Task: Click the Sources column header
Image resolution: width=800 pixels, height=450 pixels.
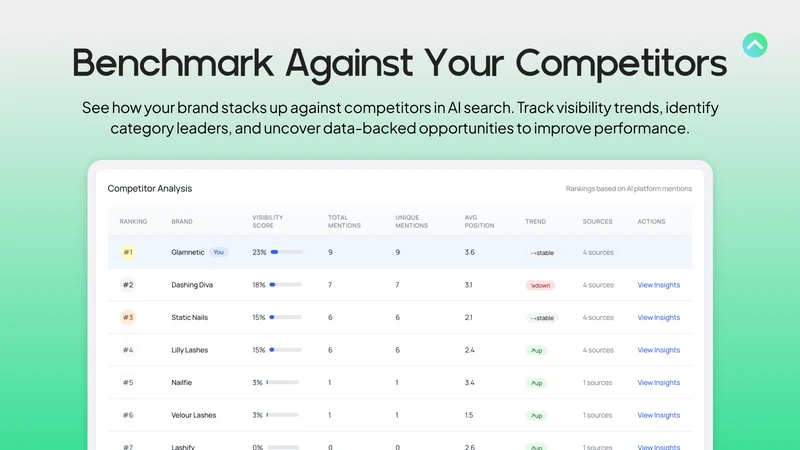Action: click(597, 221)
